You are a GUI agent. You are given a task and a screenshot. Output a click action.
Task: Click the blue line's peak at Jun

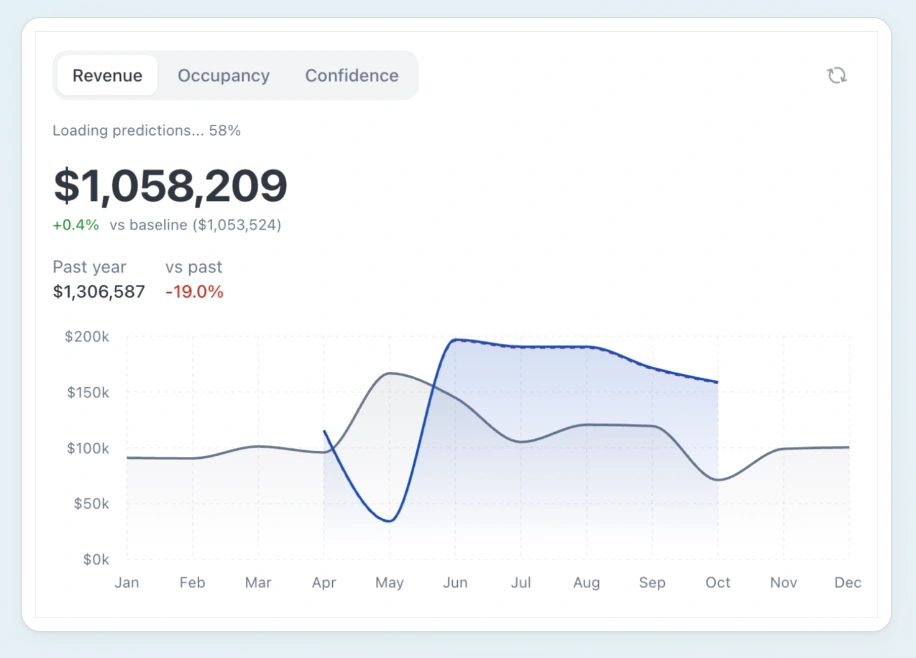pyautogui.click(x=456, y=340)
